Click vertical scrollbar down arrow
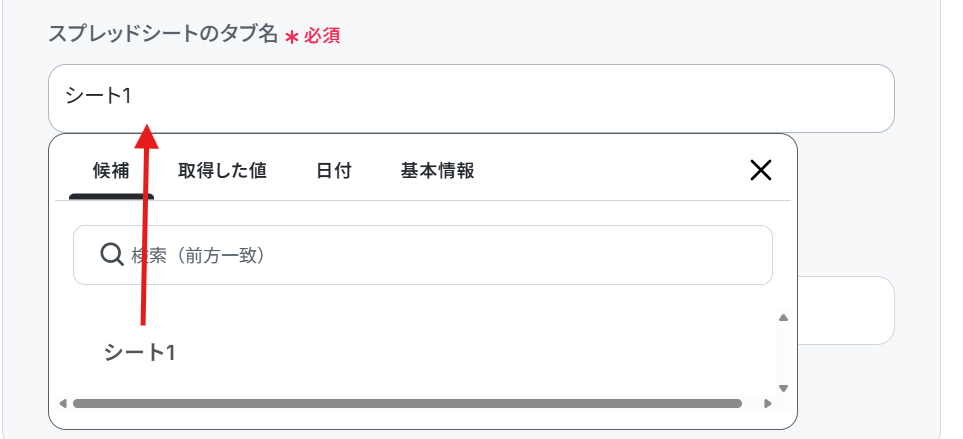Image resolution: width=963 pixels, height=439 pixels. pyautogui.click(x=783, y=388)
